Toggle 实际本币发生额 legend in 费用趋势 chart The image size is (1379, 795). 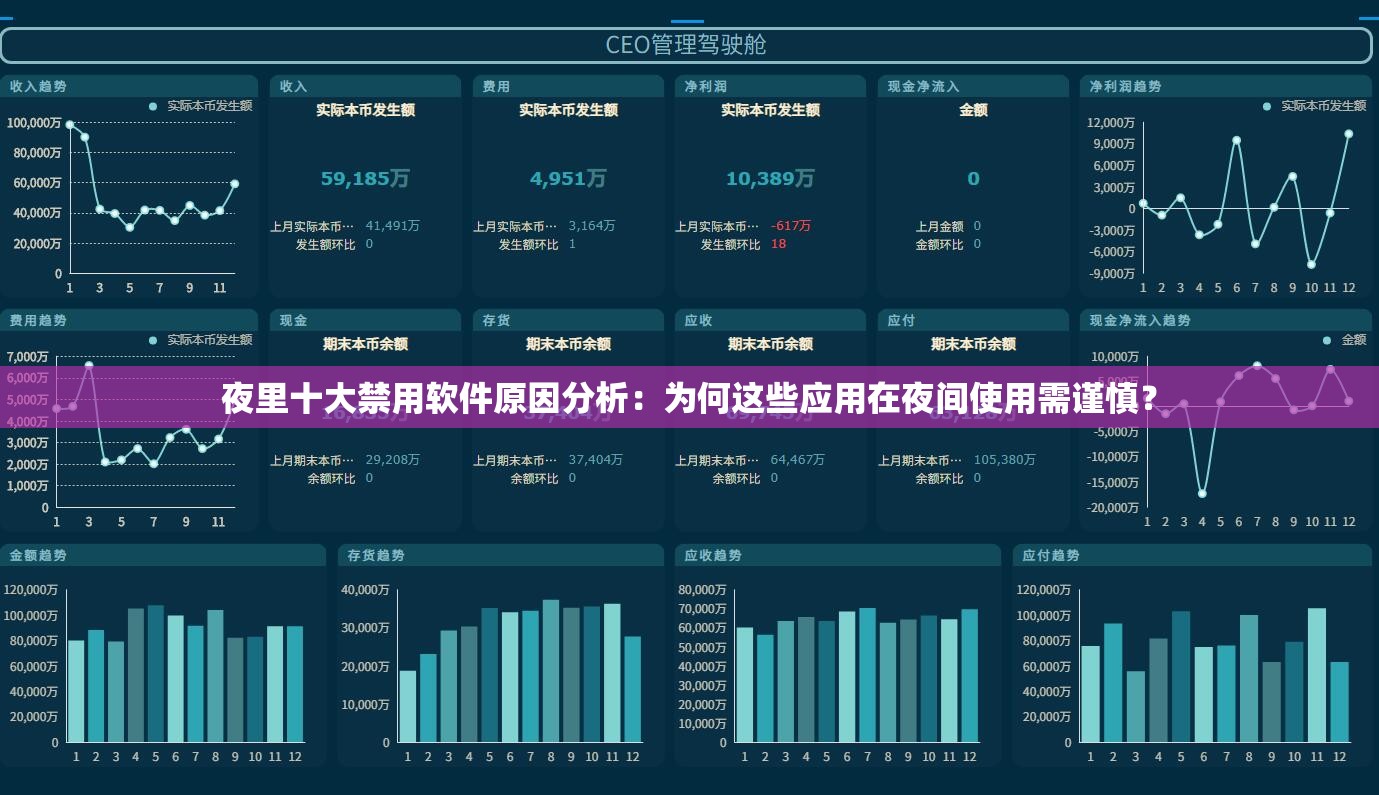[x=201, y=340]
